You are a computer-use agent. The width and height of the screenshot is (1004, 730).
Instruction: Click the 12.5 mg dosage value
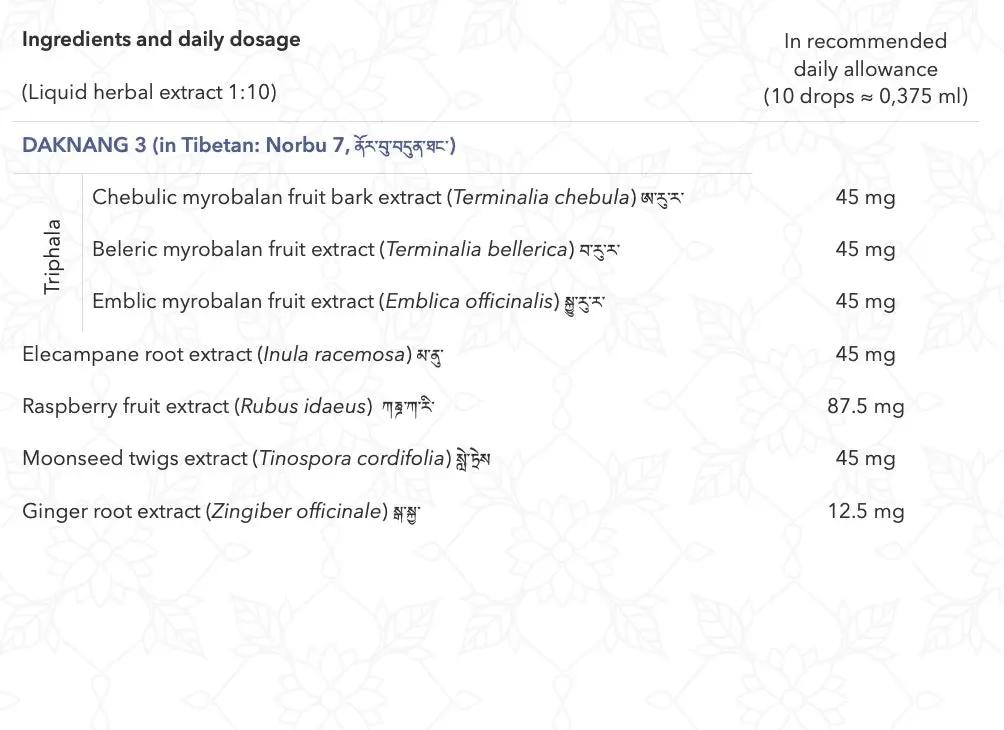pos(865,511)
